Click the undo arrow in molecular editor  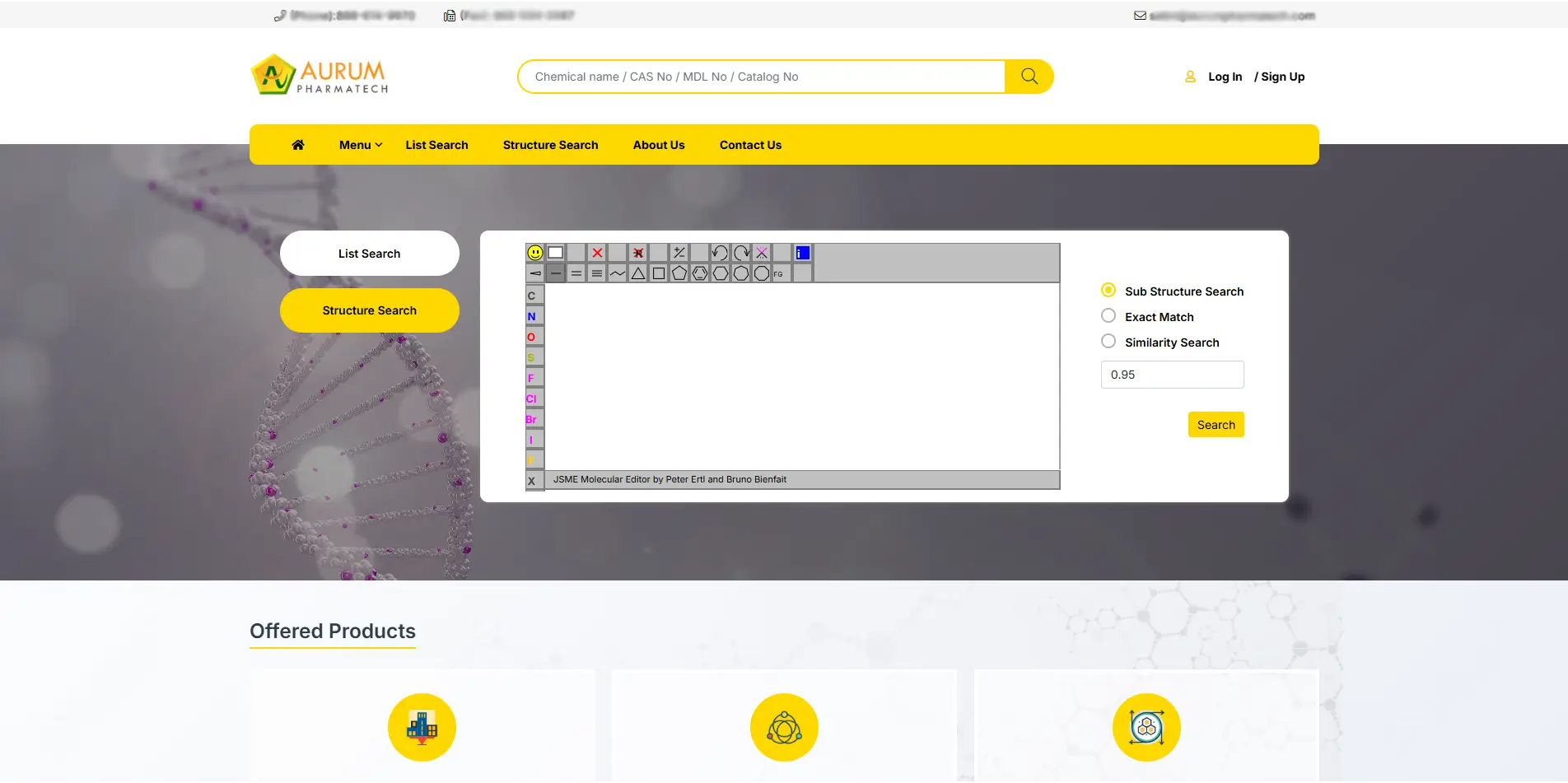pyautogui.click(x=720, y=253)
